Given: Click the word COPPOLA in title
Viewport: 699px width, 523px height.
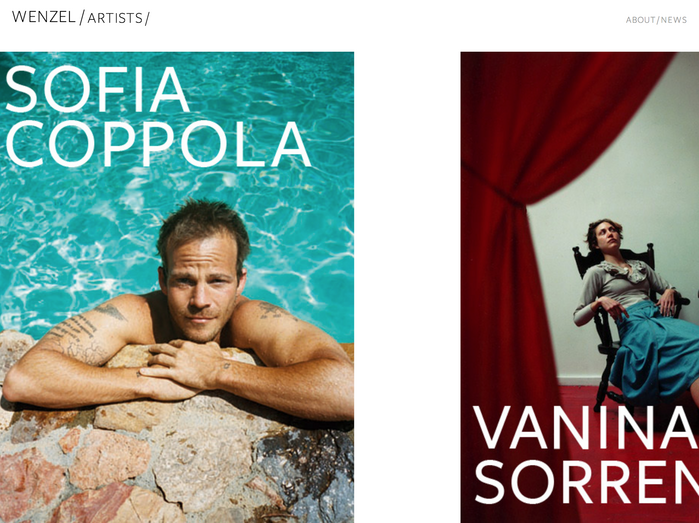Looking at the screenshot, I should [157, 144].
